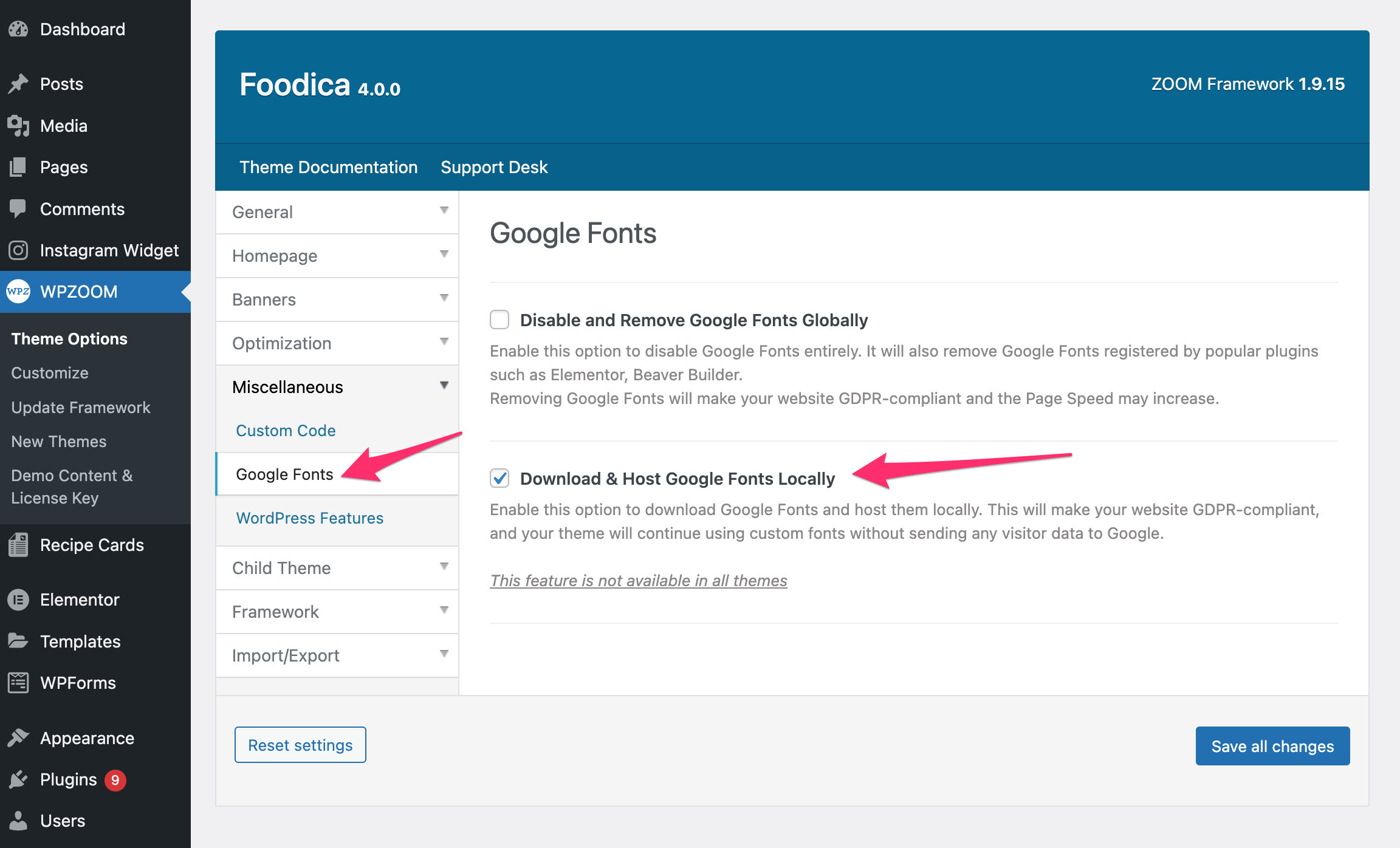Viewport: 1400px width, 848px height.
Task: Click the WPZOOM menu label
Action: tap(79, 292)
